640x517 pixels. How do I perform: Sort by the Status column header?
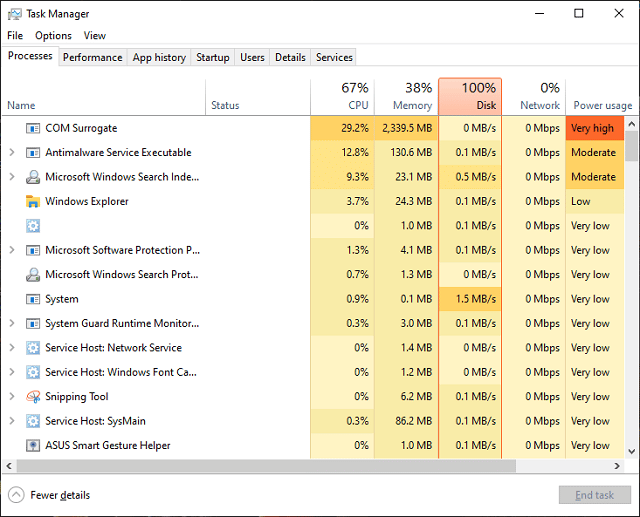(x=258, y=98)
